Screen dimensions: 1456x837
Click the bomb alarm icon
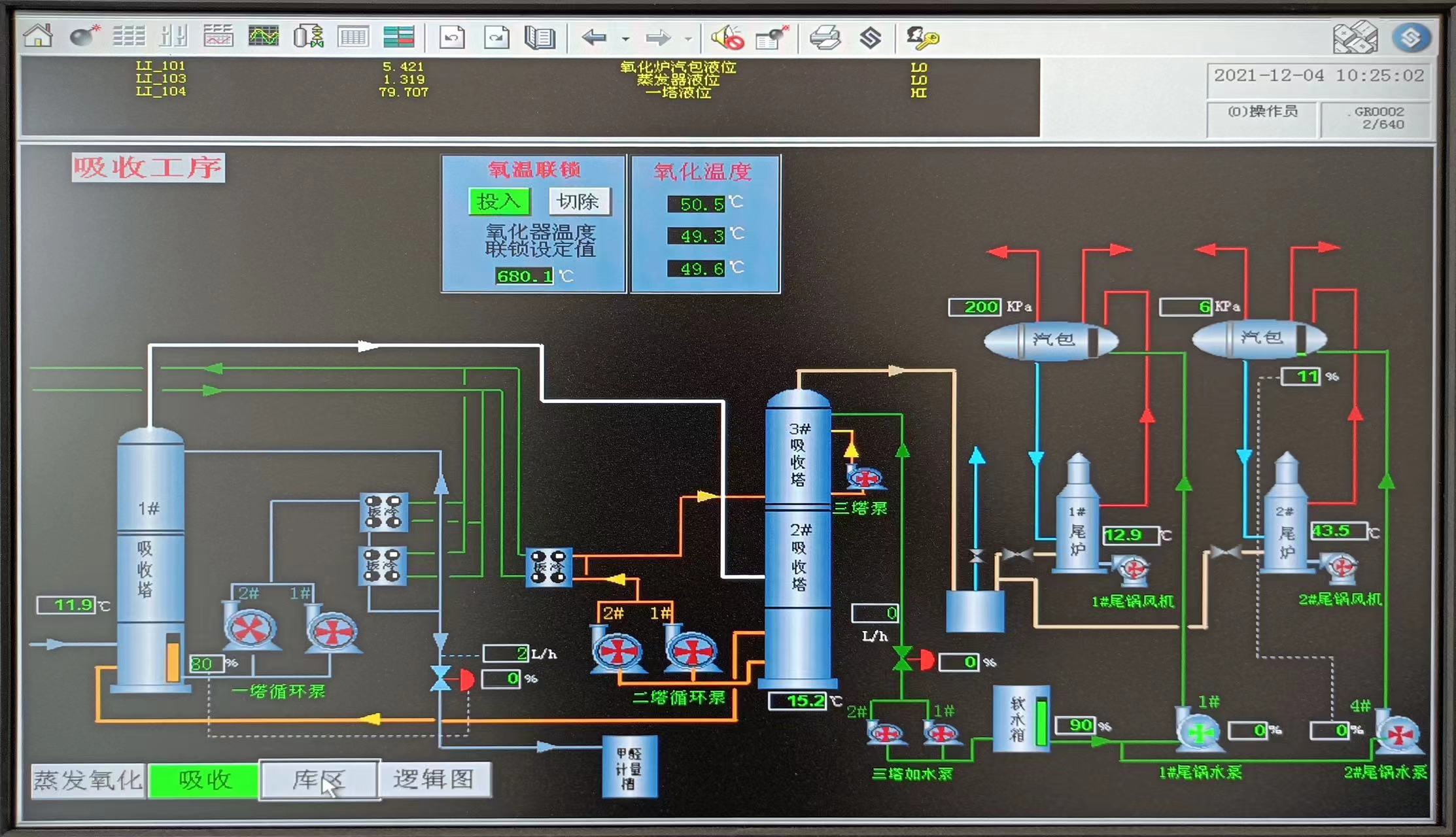point(84,36)
